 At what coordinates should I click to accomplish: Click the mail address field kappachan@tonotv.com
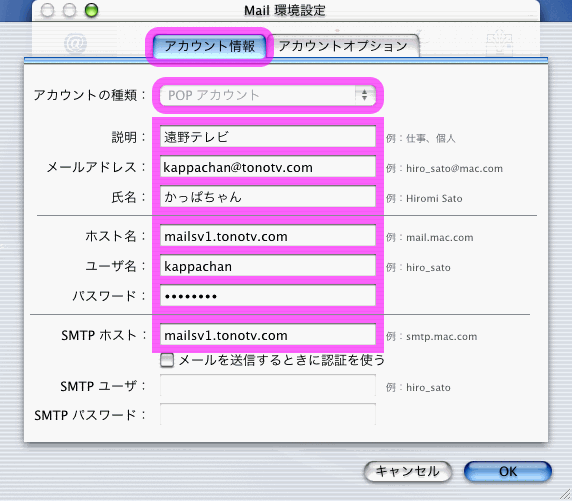pos(268,167)
